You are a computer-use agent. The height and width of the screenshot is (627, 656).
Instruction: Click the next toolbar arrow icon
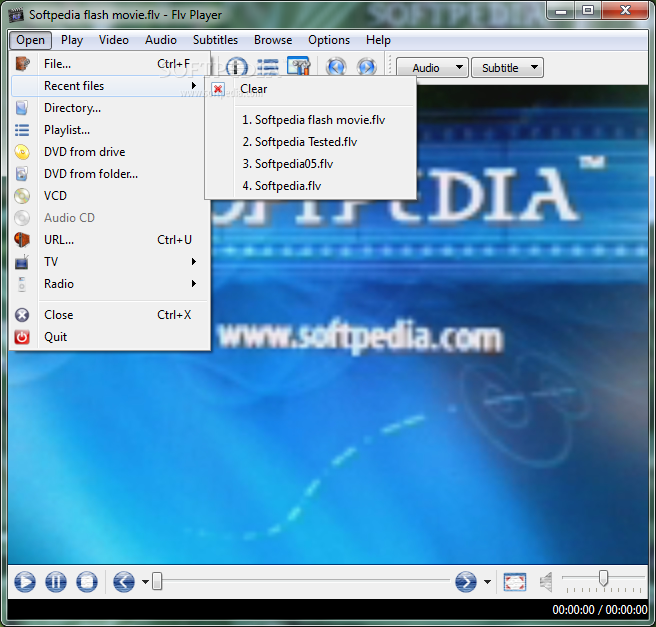click(x=367, y=67)
